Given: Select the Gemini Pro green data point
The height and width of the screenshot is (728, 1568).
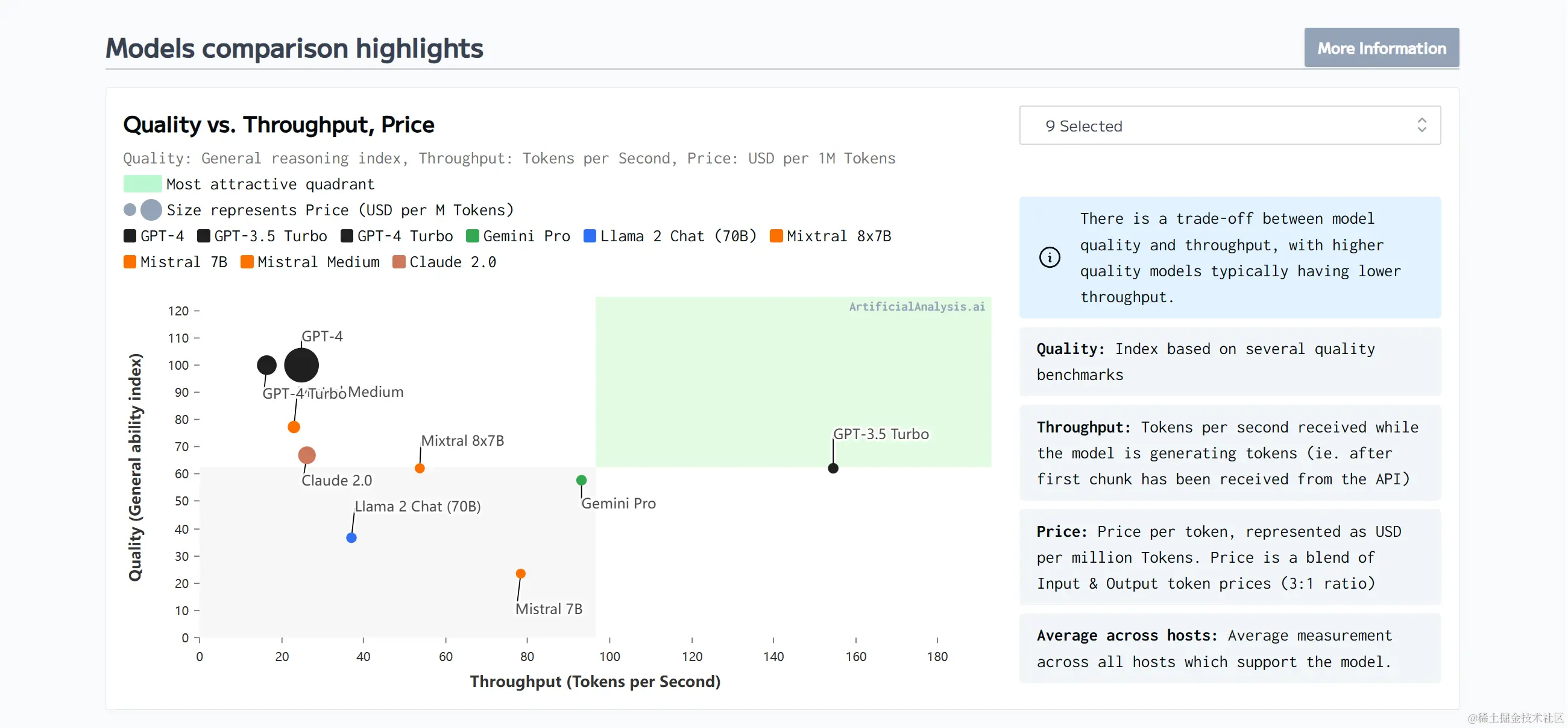Looking at the screenshot, I should [581, 480].
